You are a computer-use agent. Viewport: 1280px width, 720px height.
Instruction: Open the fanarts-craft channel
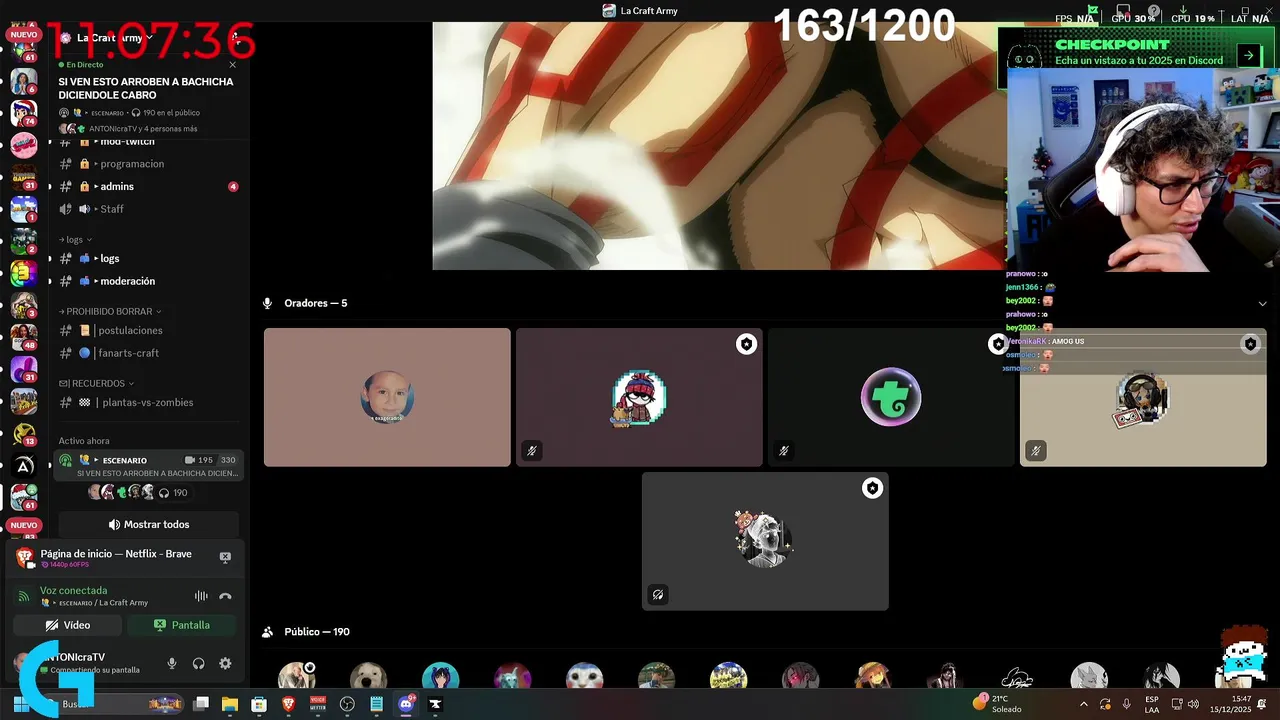[x=148, y=353]
